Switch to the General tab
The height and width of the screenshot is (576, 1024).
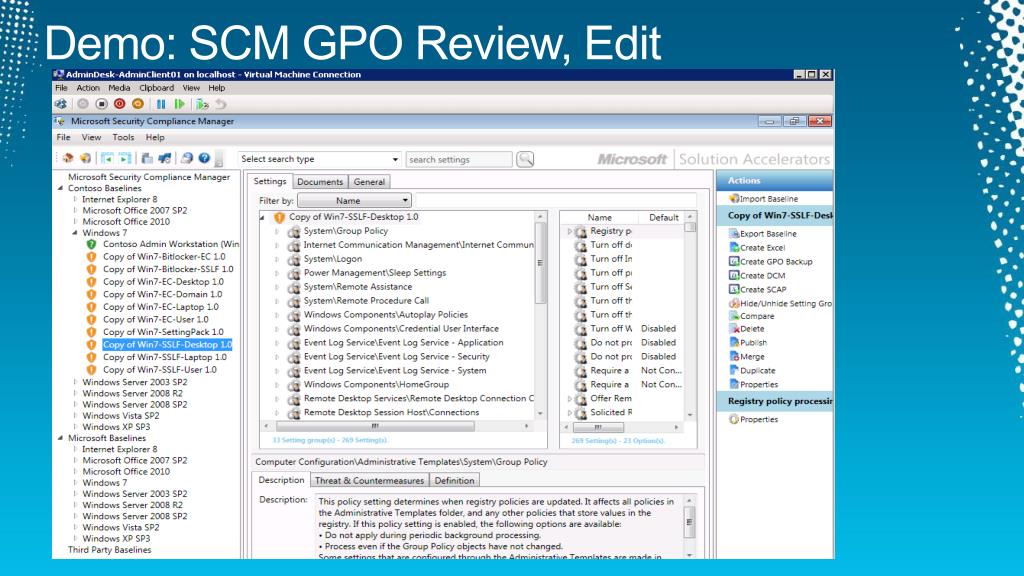(370, 182)
